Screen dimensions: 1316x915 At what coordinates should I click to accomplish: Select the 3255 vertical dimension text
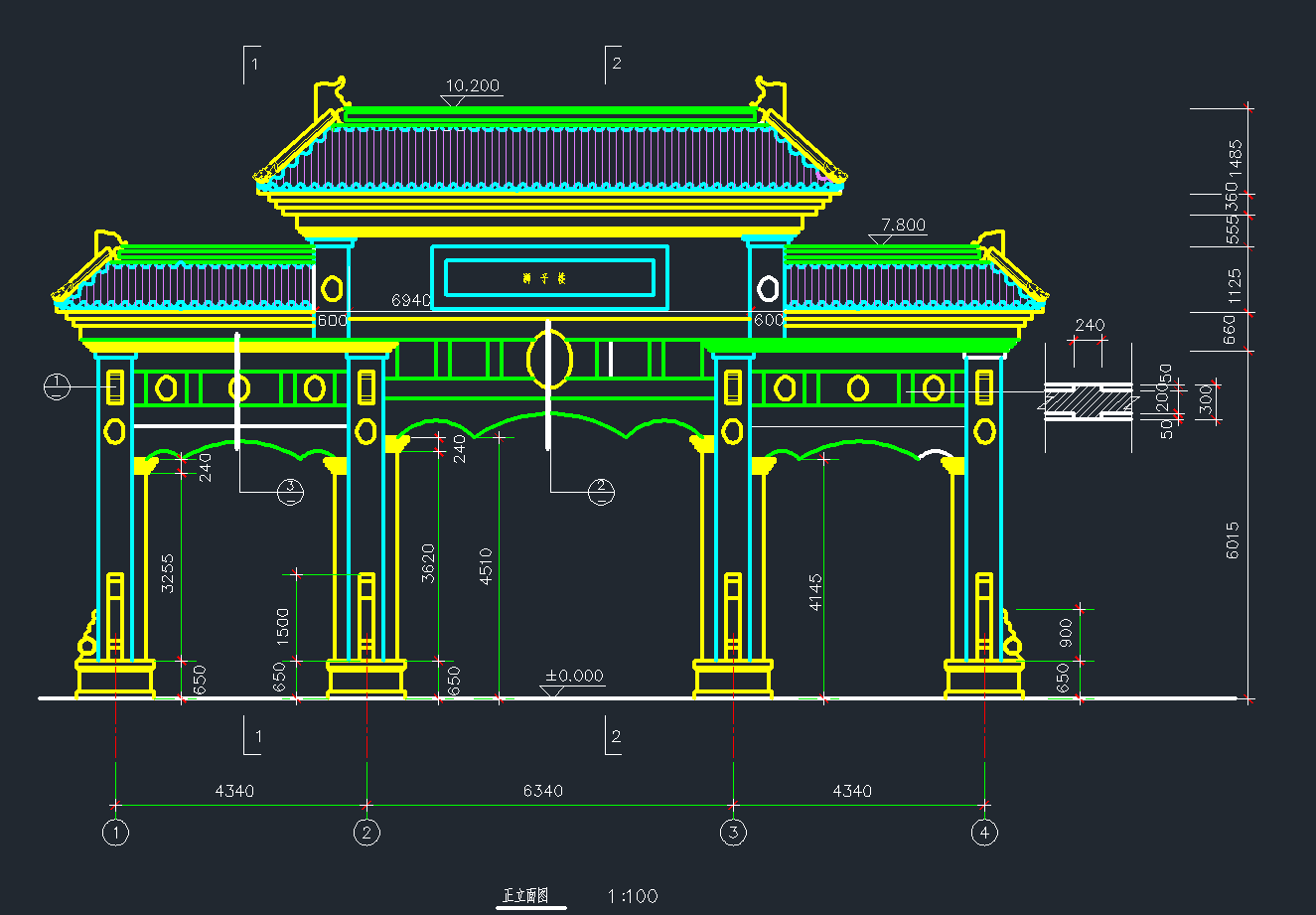(168, 573)
